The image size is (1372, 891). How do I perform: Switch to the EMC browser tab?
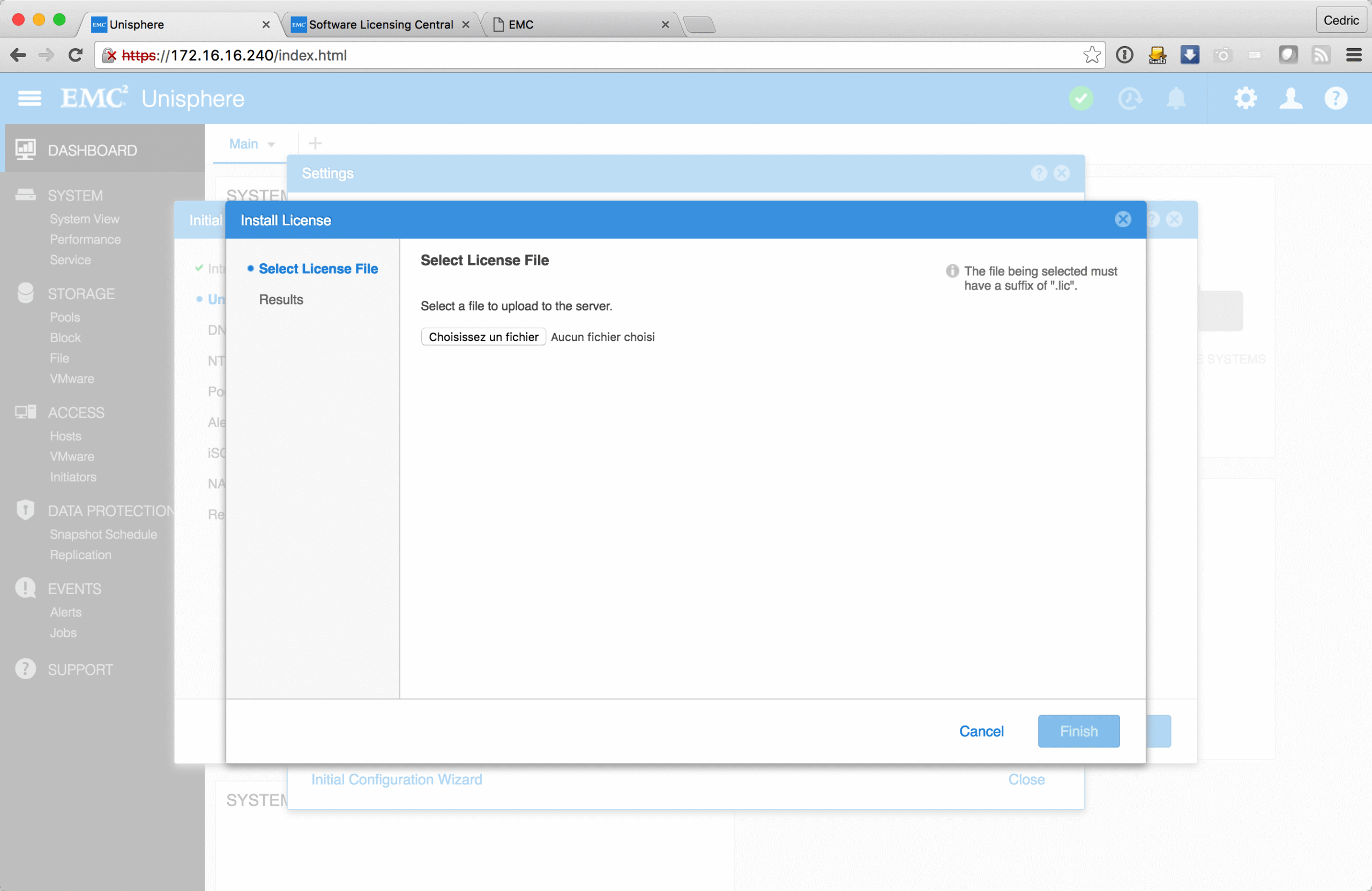click(x=577, y=24)
